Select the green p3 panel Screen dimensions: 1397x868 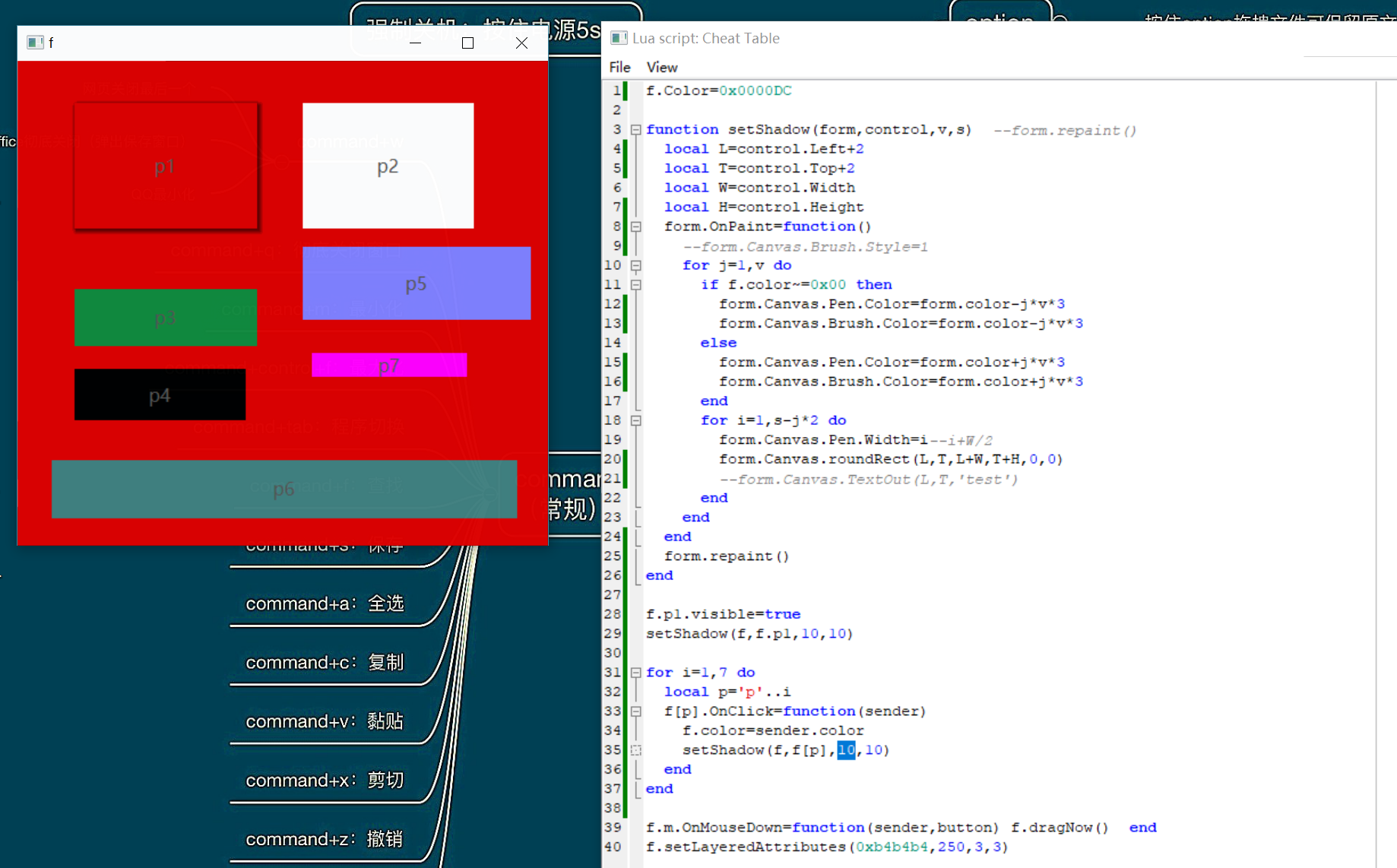[165, 318]
